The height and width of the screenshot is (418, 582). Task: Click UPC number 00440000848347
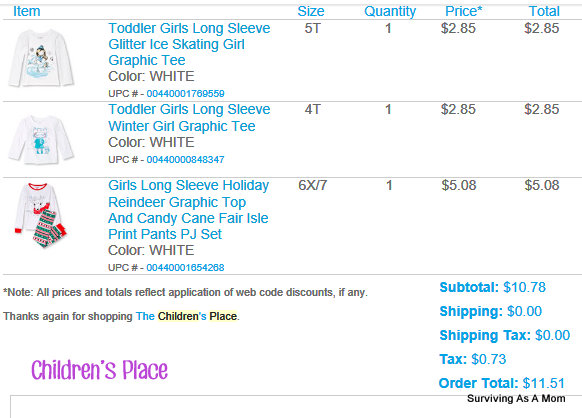(x=185, y=160)
